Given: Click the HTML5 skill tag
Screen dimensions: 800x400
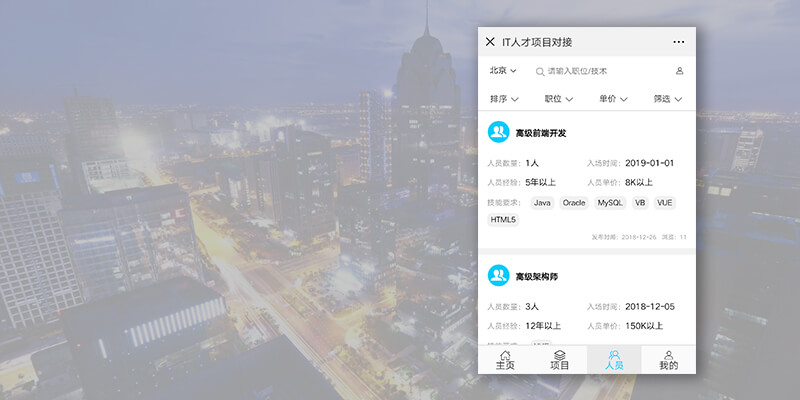Looking at the screenshot, I should pos(503,220).
